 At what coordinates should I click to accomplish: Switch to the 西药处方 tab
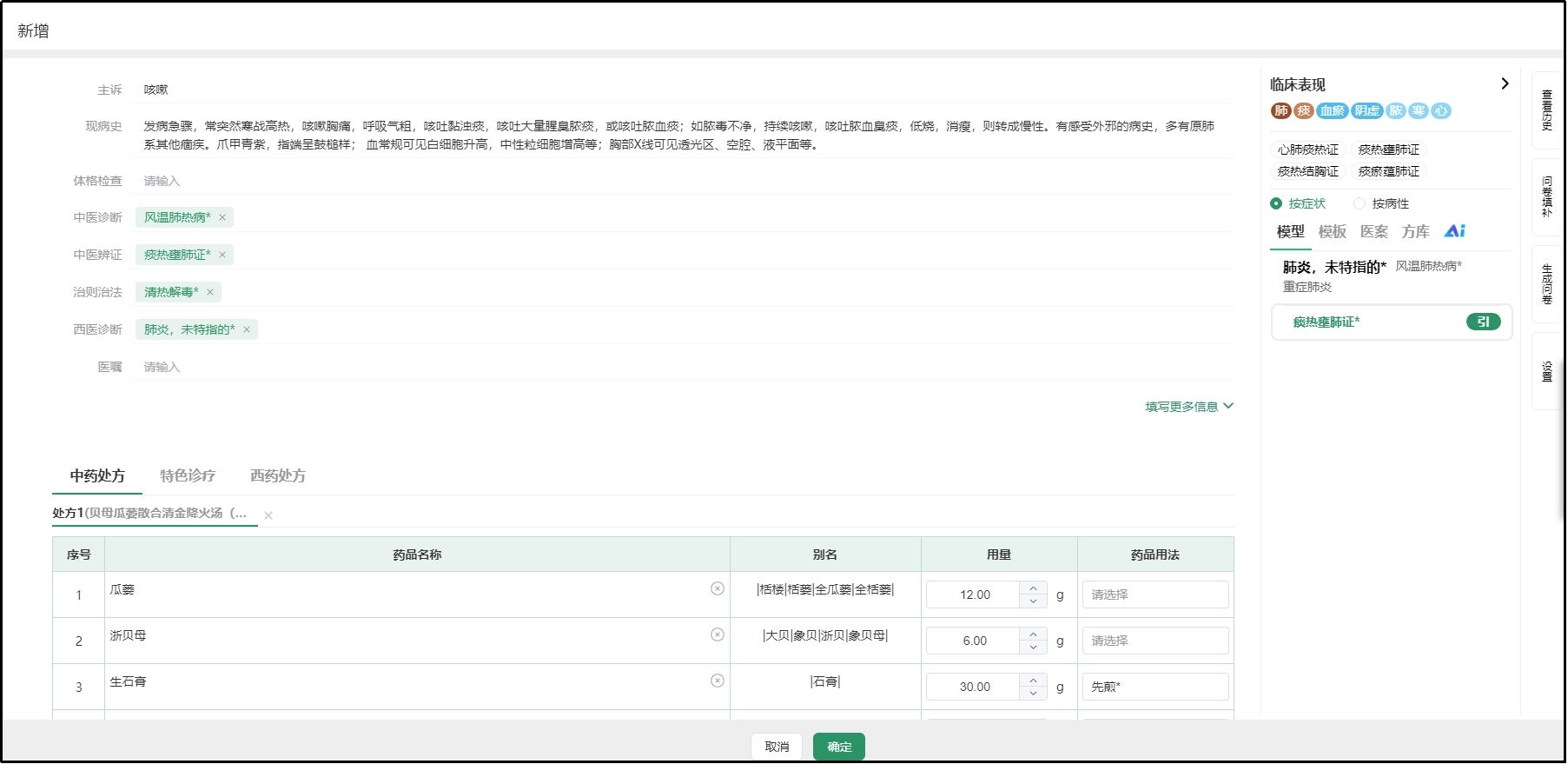(x=278, y=475)
